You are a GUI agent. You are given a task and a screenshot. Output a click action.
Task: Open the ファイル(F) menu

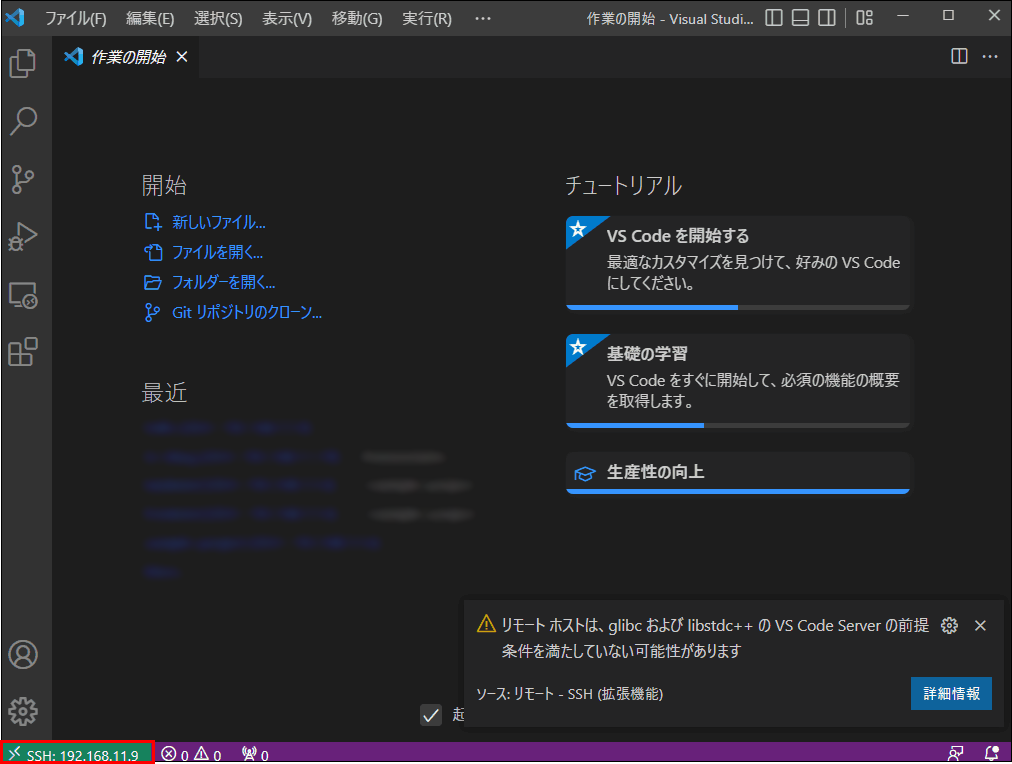pos(76,18)
